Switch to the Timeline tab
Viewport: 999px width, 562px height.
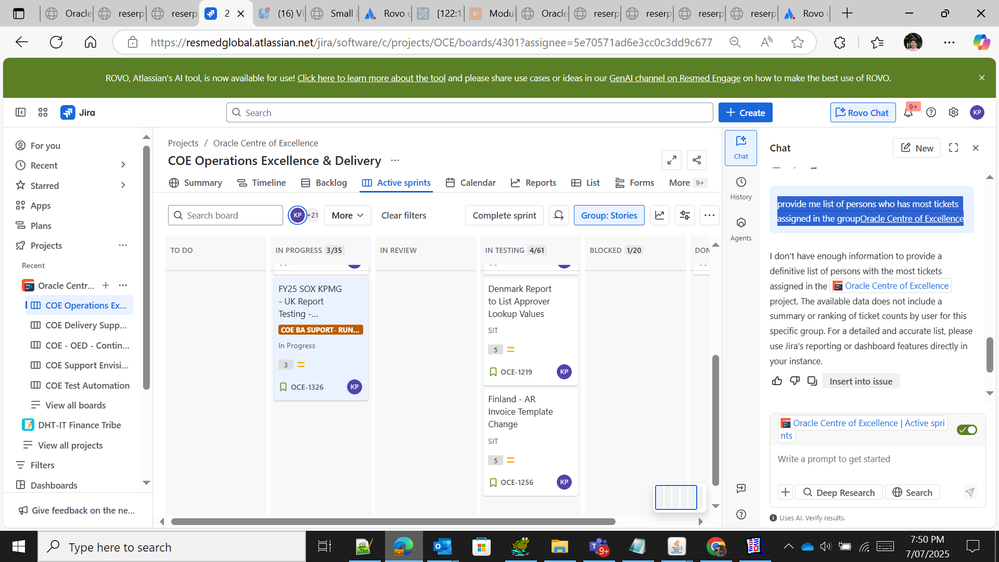[261, 182]
